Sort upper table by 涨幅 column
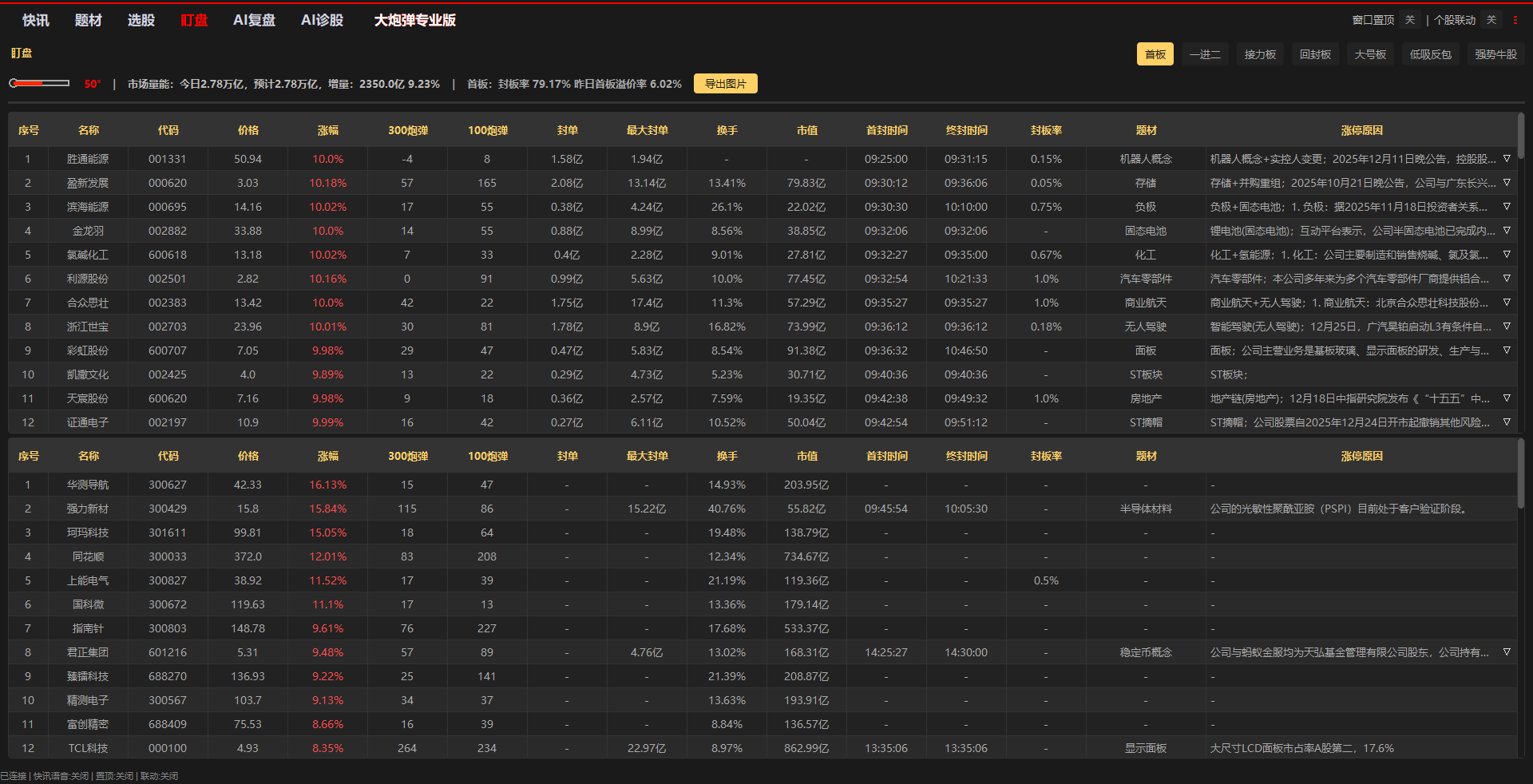 pos(327,130)
